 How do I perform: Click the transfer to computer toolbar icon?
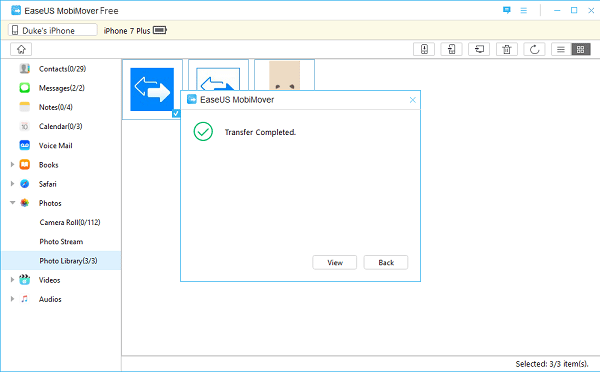point(479,49)
